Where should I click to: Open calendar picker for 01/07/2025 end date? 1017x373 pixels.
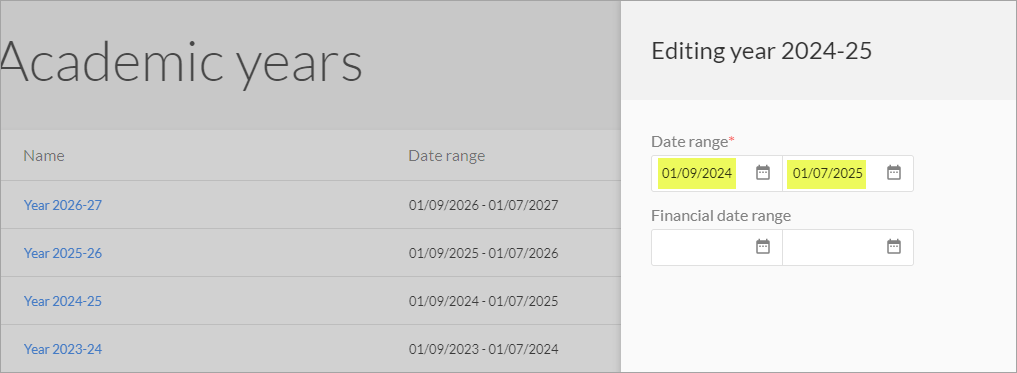pos(894,173)
